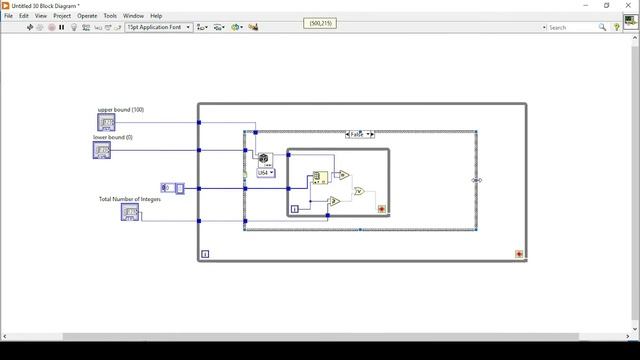The width and height of the screenshot is (640, 360).
Task: Select the Greater Or Equal node
Action: (x=335, y=201)
